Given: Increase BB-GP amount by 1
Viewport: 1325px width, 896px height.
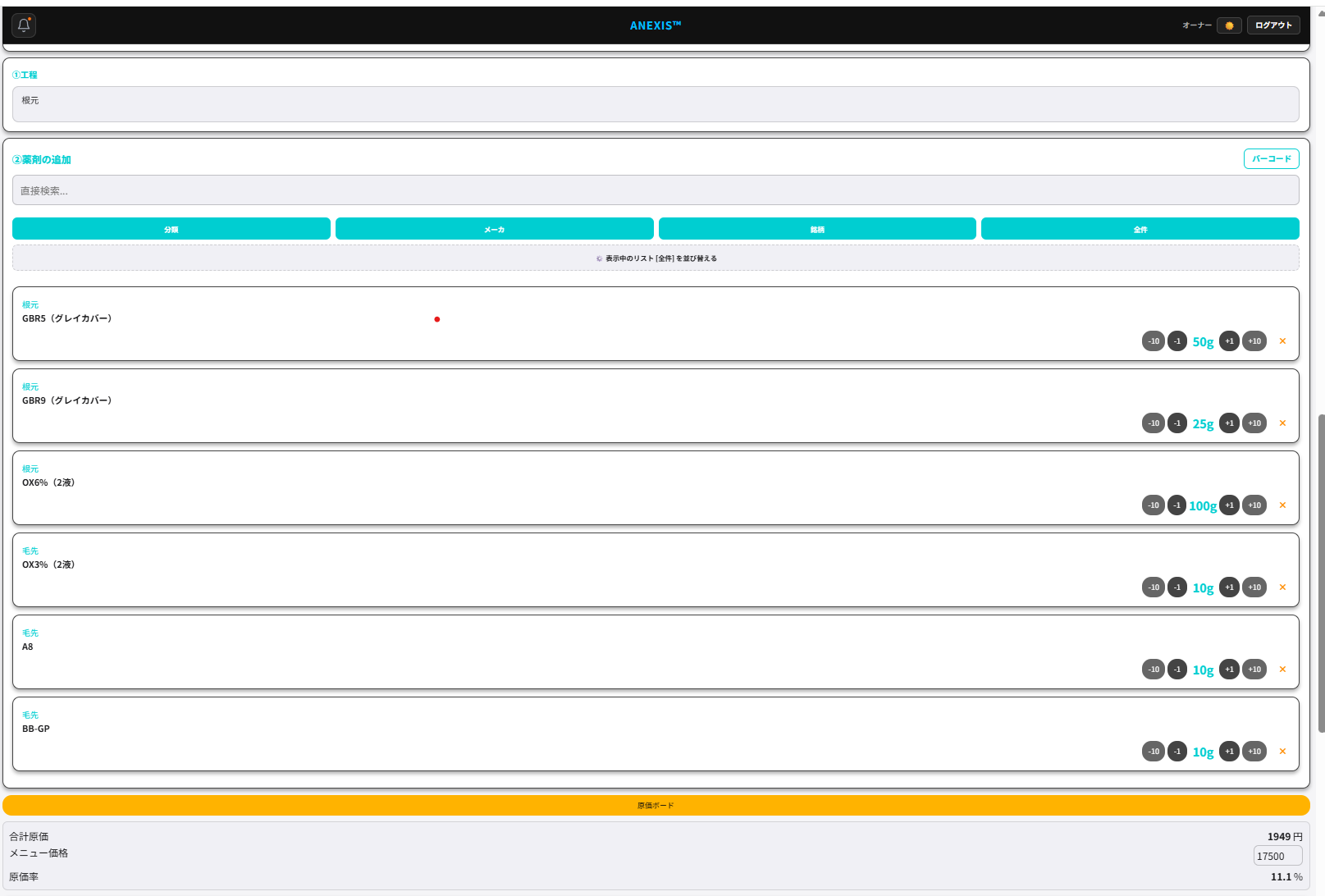Looking at the screenshot, I should point(1229,752).
